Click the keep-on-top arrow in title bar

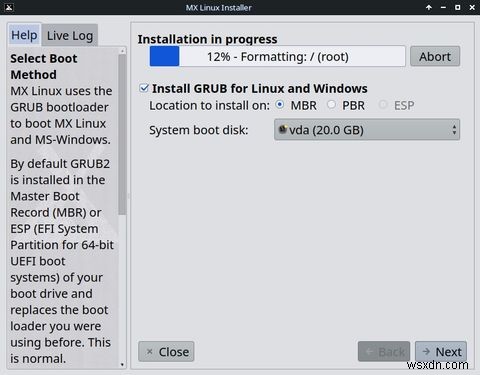(x=429, y=7)
